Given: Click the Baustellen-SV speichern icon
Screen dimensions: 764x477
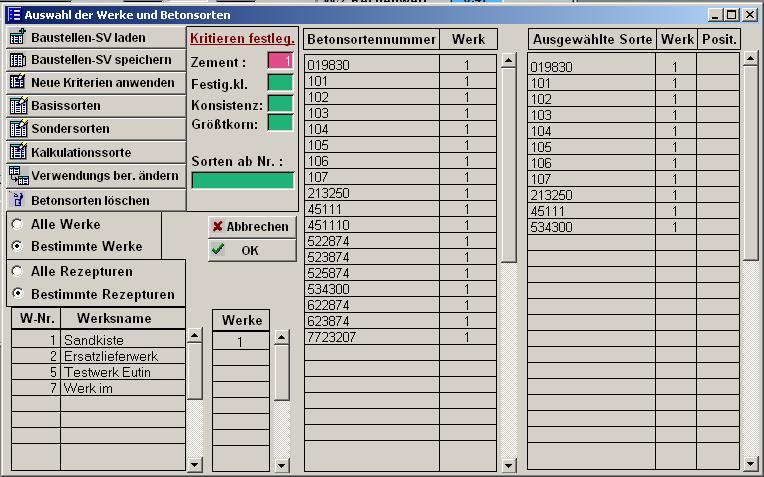Looking at the screenshot, I should click(18, 60).
